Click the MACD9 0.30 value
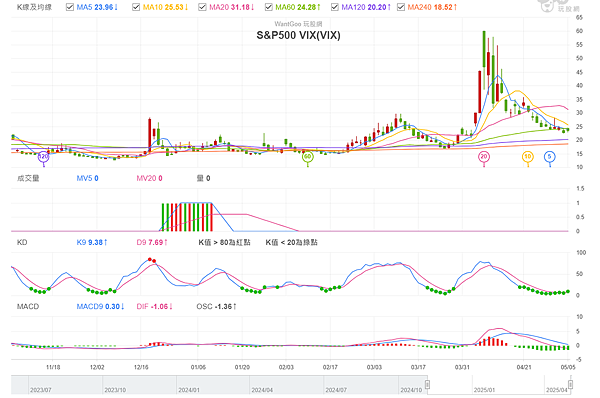 [100, 307]
